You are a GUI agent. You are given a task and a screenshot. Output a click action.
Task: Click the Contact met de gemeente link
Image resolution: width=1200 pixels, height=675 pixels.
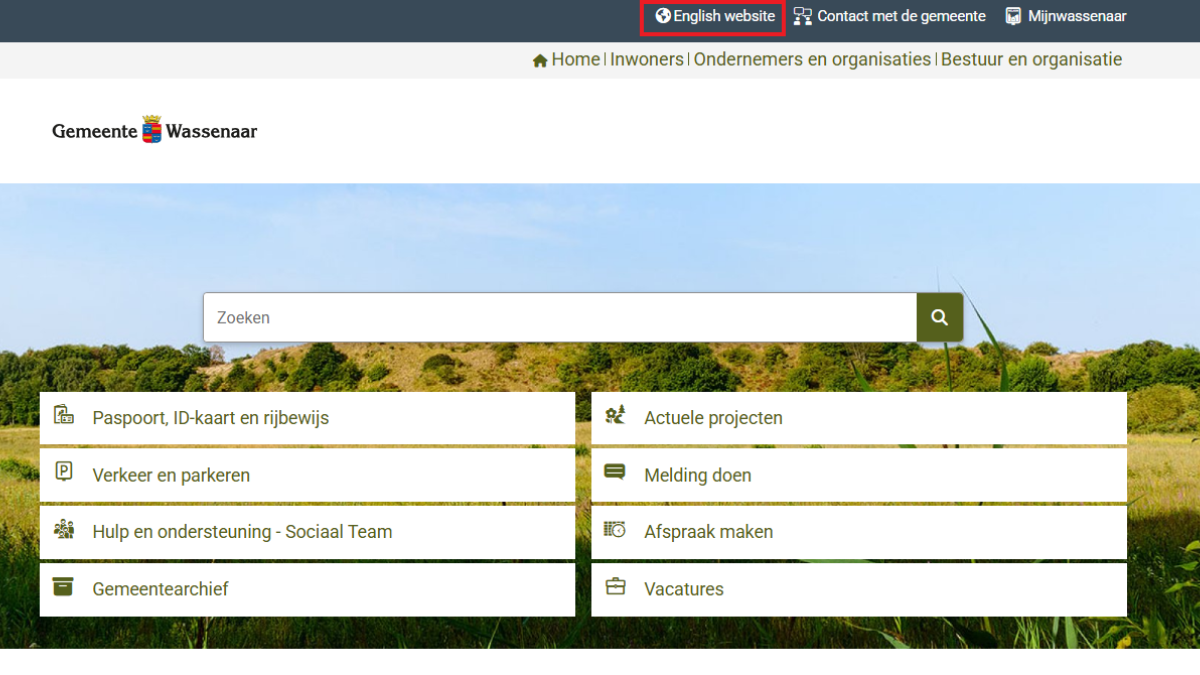[x=900, y=16]
